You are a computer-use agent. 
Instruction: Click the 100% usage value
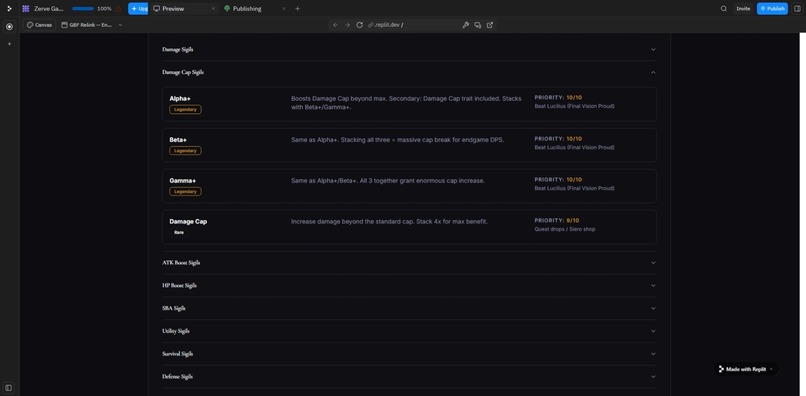pos(104,9)
